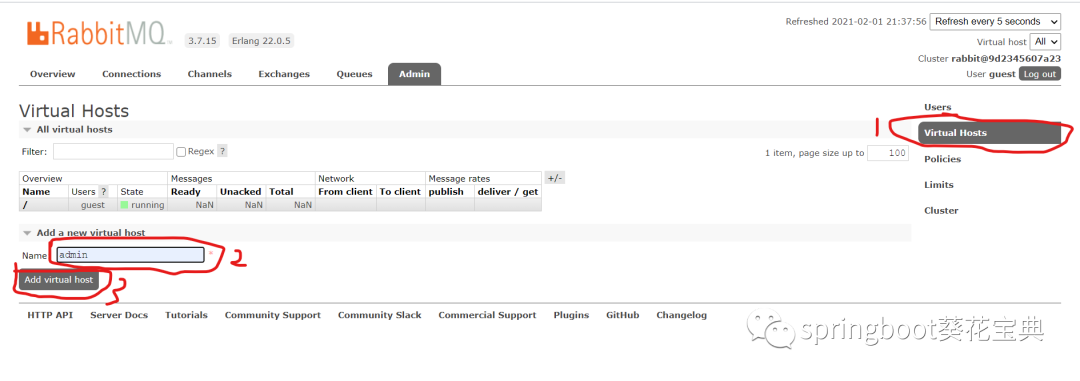Toggle table columns with +/- button
This screenshot has height=381, width=1080.
[554, 178]
